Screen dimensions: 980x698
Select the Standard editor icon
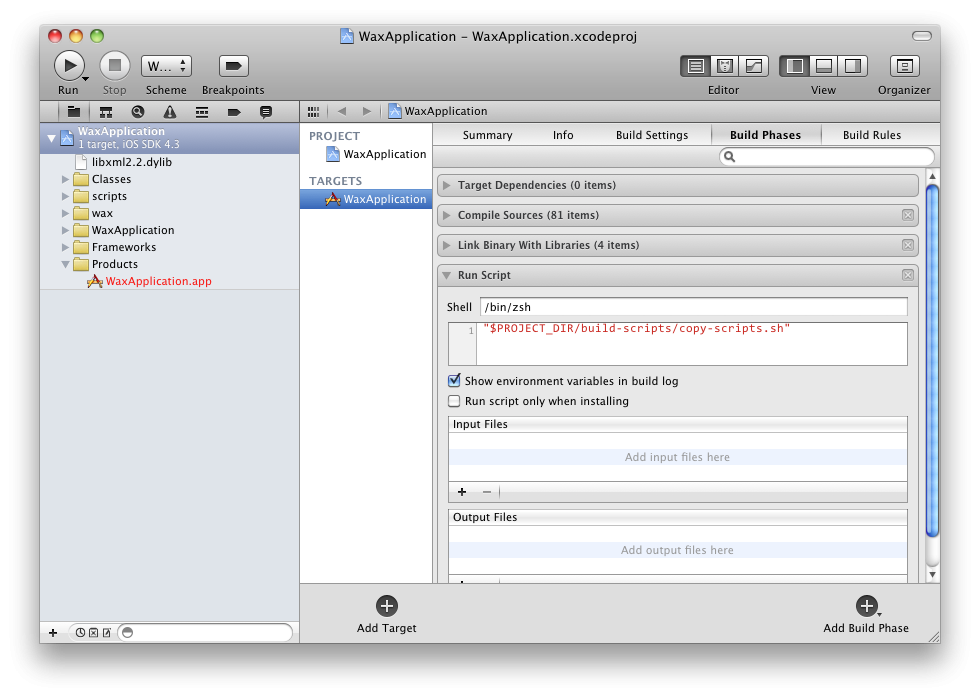click(695, 66)
